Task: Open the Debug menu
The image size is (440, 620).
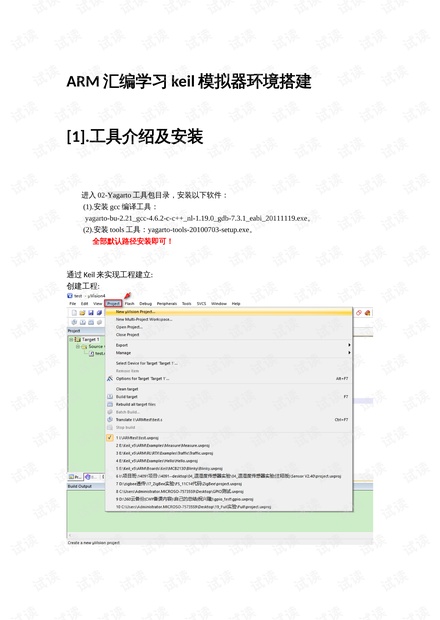Action: pos(145,304)
